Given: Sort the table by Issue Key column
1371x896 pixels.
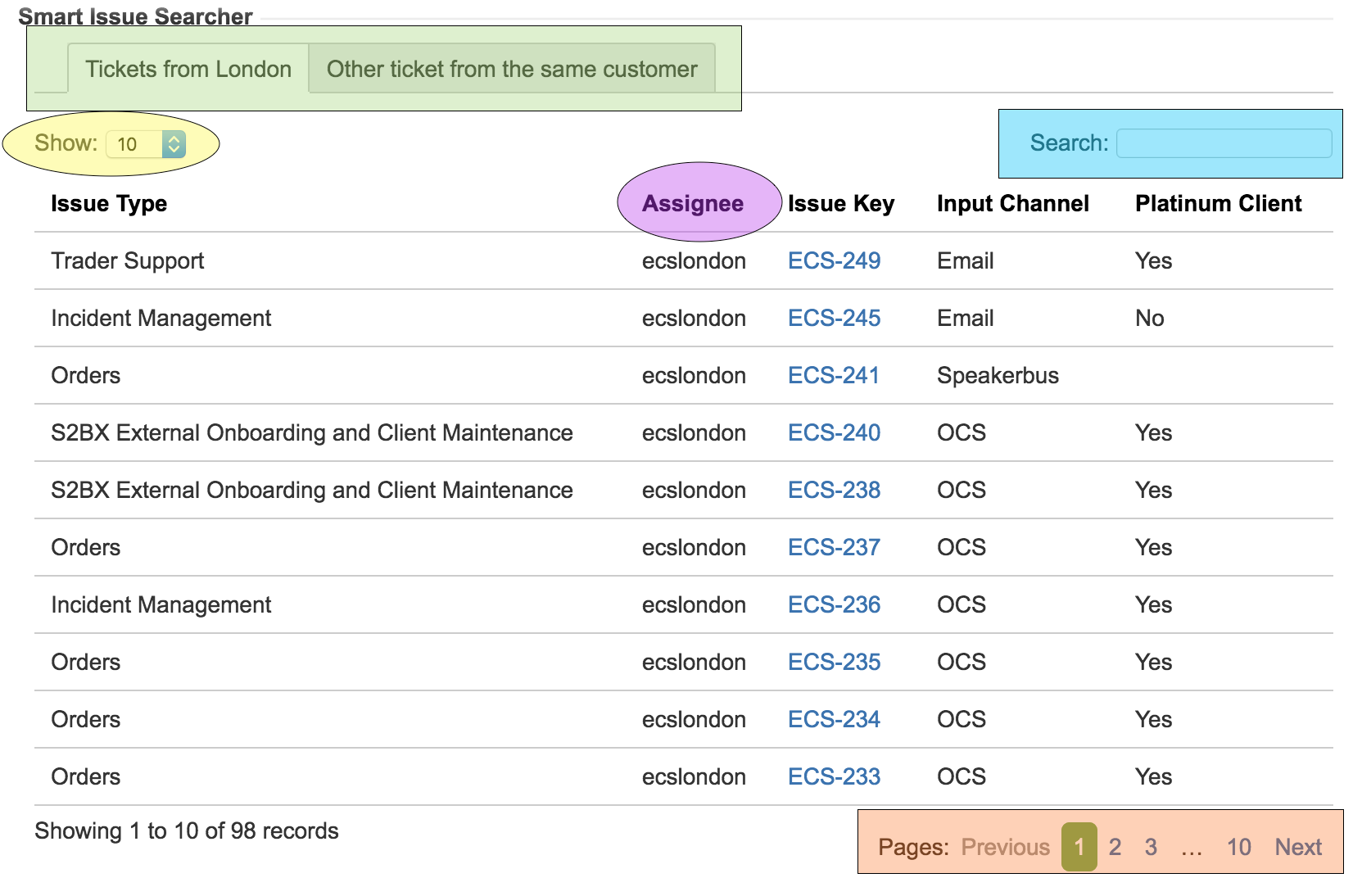Looking at the screenshot, I should point(840,203).
